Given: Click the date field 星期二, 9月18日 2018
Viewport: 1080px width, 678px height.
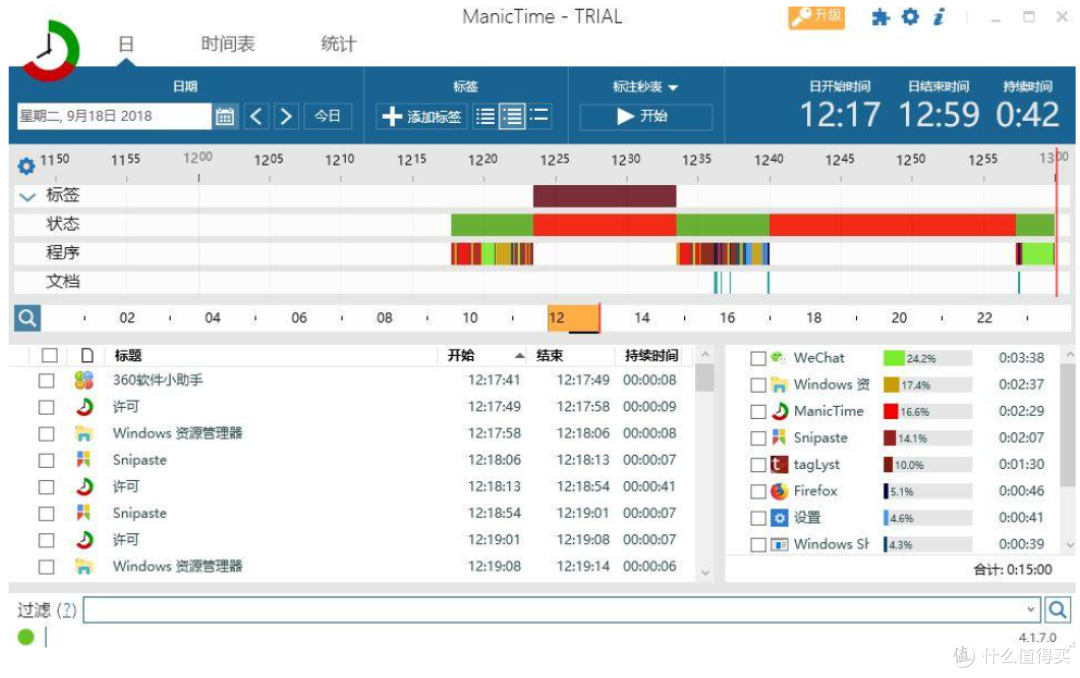Looking at the screenshot, I should coord(114,116).
